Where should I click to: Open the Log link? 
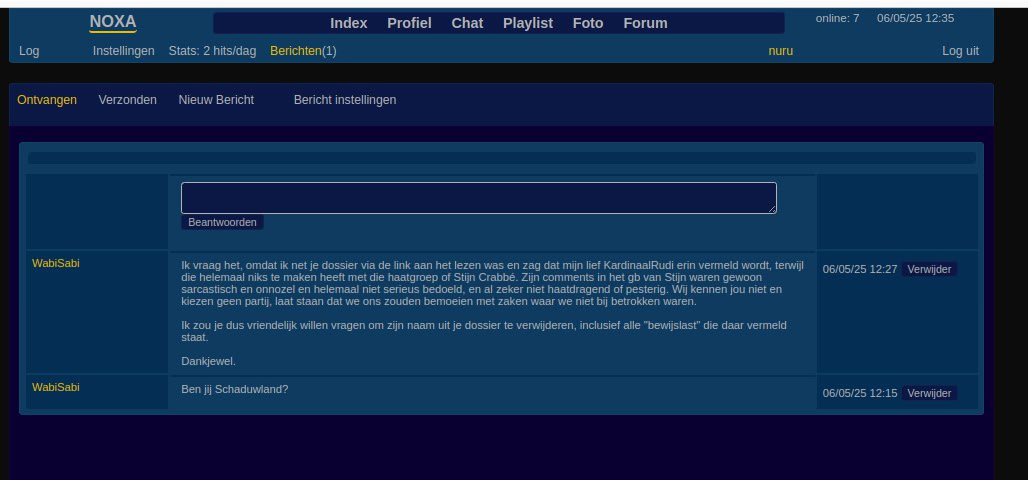pyautogui.click(x=29, y=50)
